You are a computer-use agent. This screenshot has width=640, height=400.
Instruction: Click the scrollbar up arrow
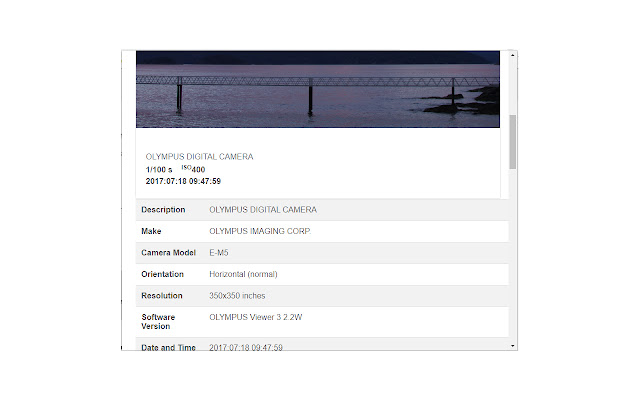(513, 54)
